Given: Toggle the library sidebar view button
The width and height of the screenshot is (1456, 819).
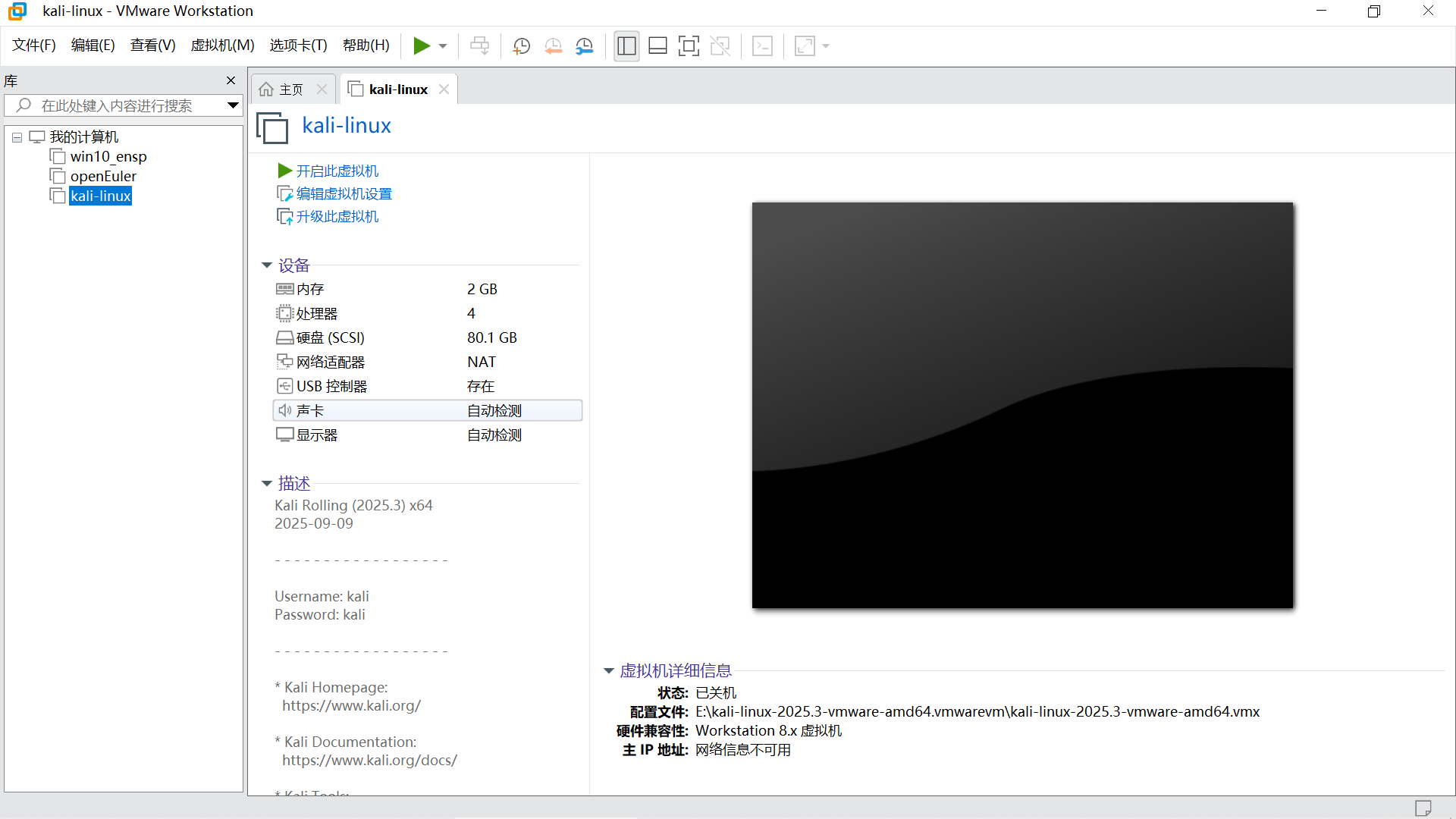Looking at the screenshot, I should pyautogui.click(x=626, y=46).
